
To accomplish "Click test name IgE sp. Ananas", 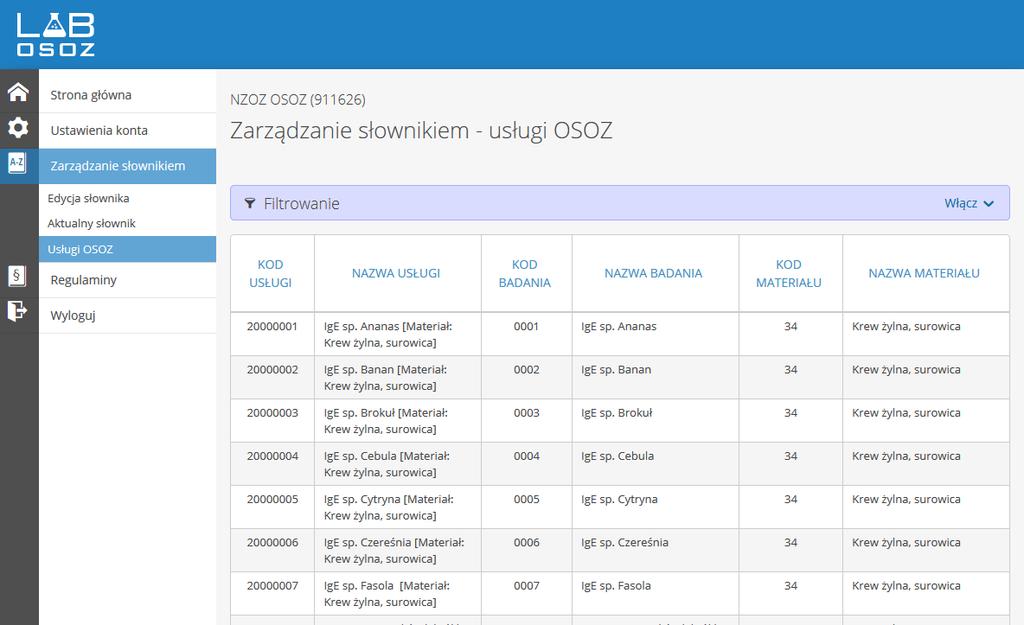I will [618, 327].
